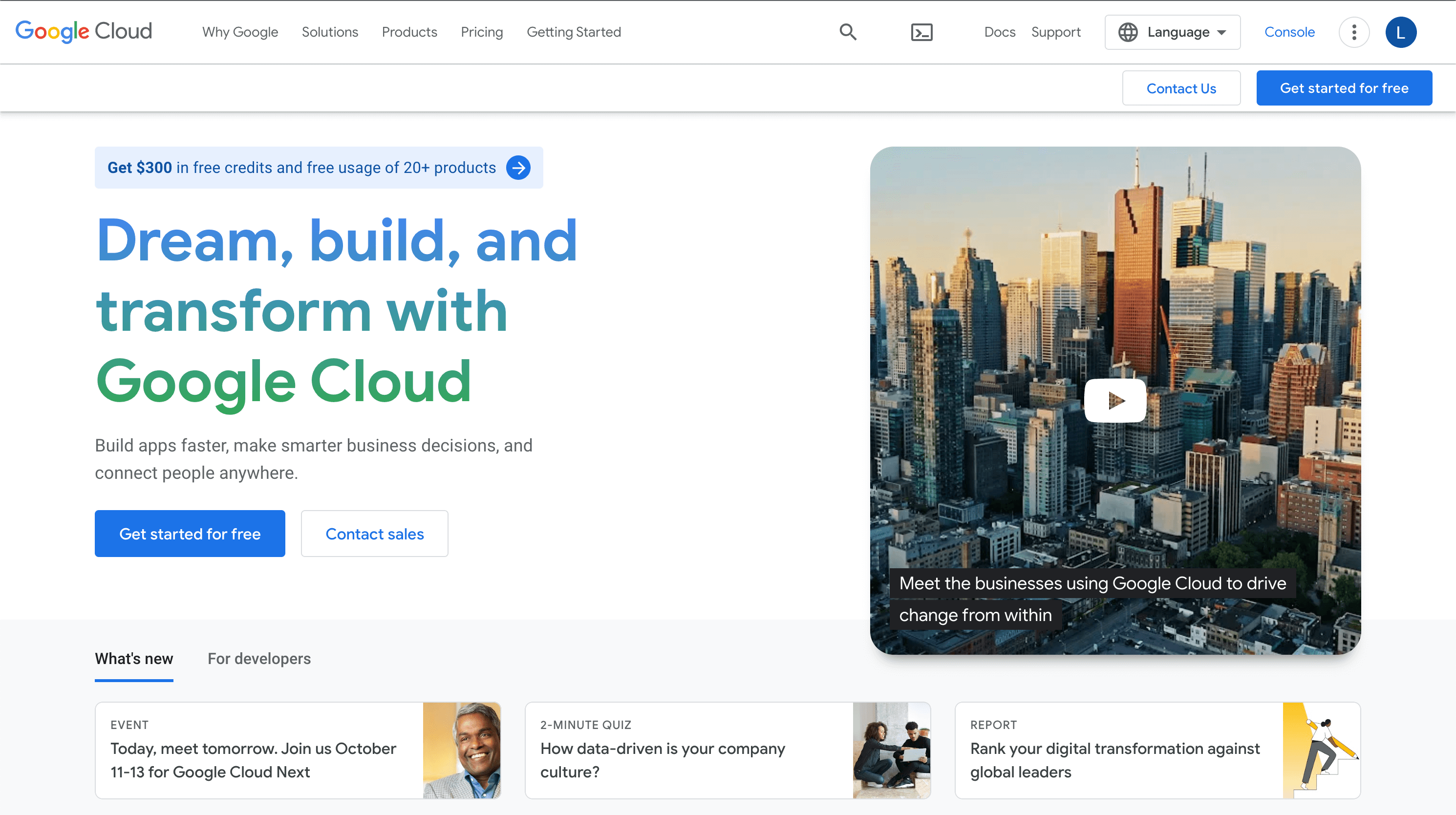
Task: Click the user profile avatar icon
Action: (x=1400, y=32)
